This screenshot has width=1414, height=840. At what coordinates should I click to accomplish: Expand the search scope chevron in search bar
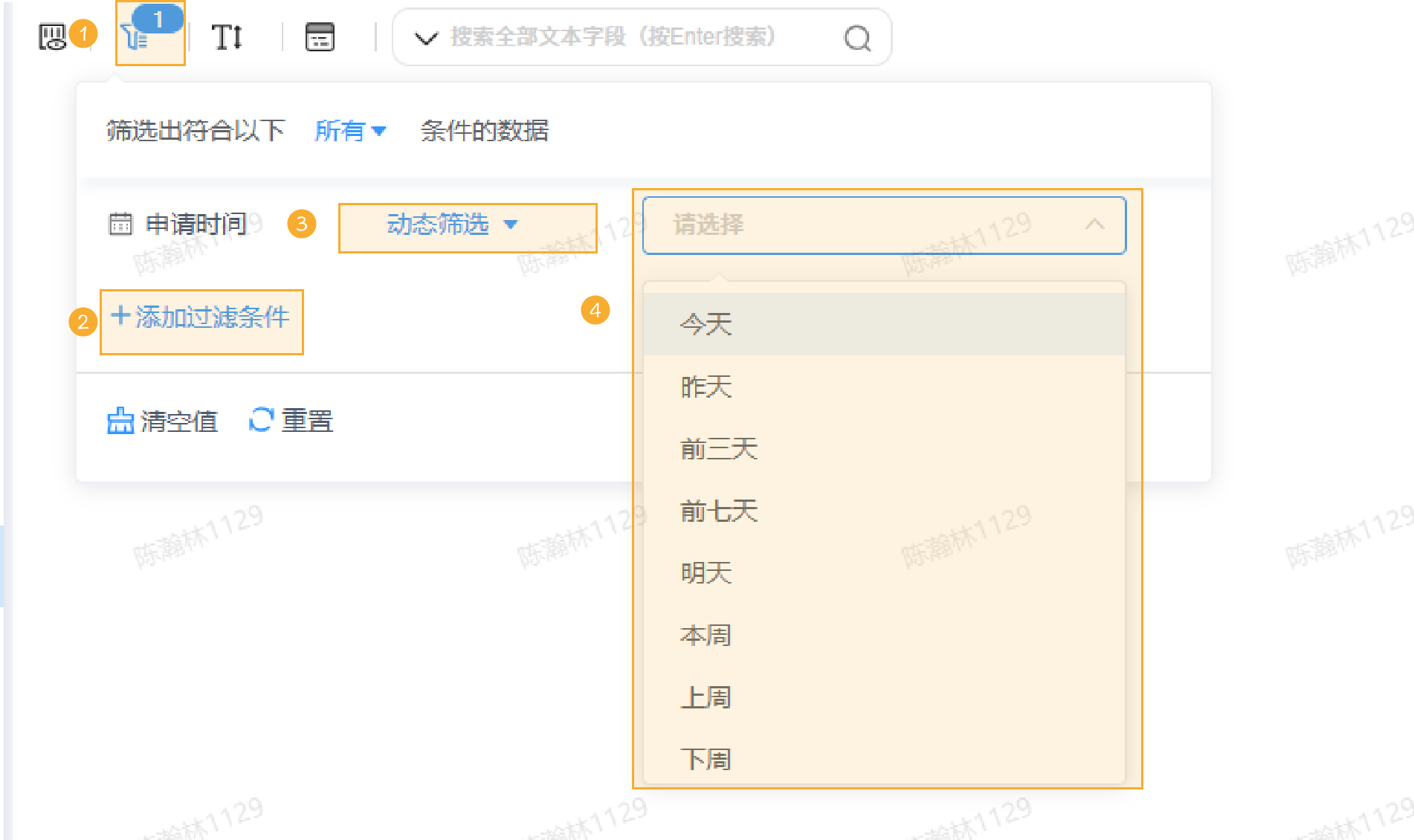(425, 37)
